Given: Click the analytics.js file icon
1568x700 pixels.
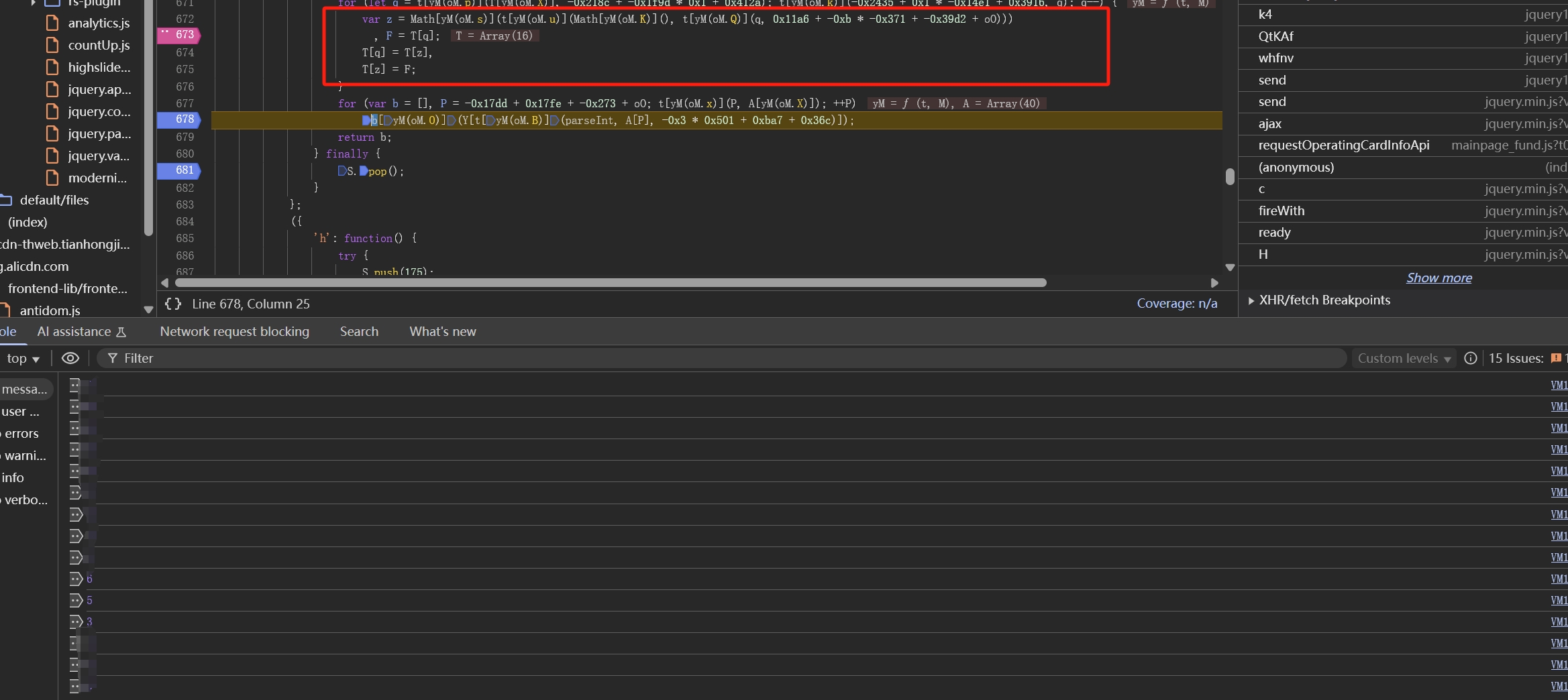Looking at the screenshot, I should [52, 23].
